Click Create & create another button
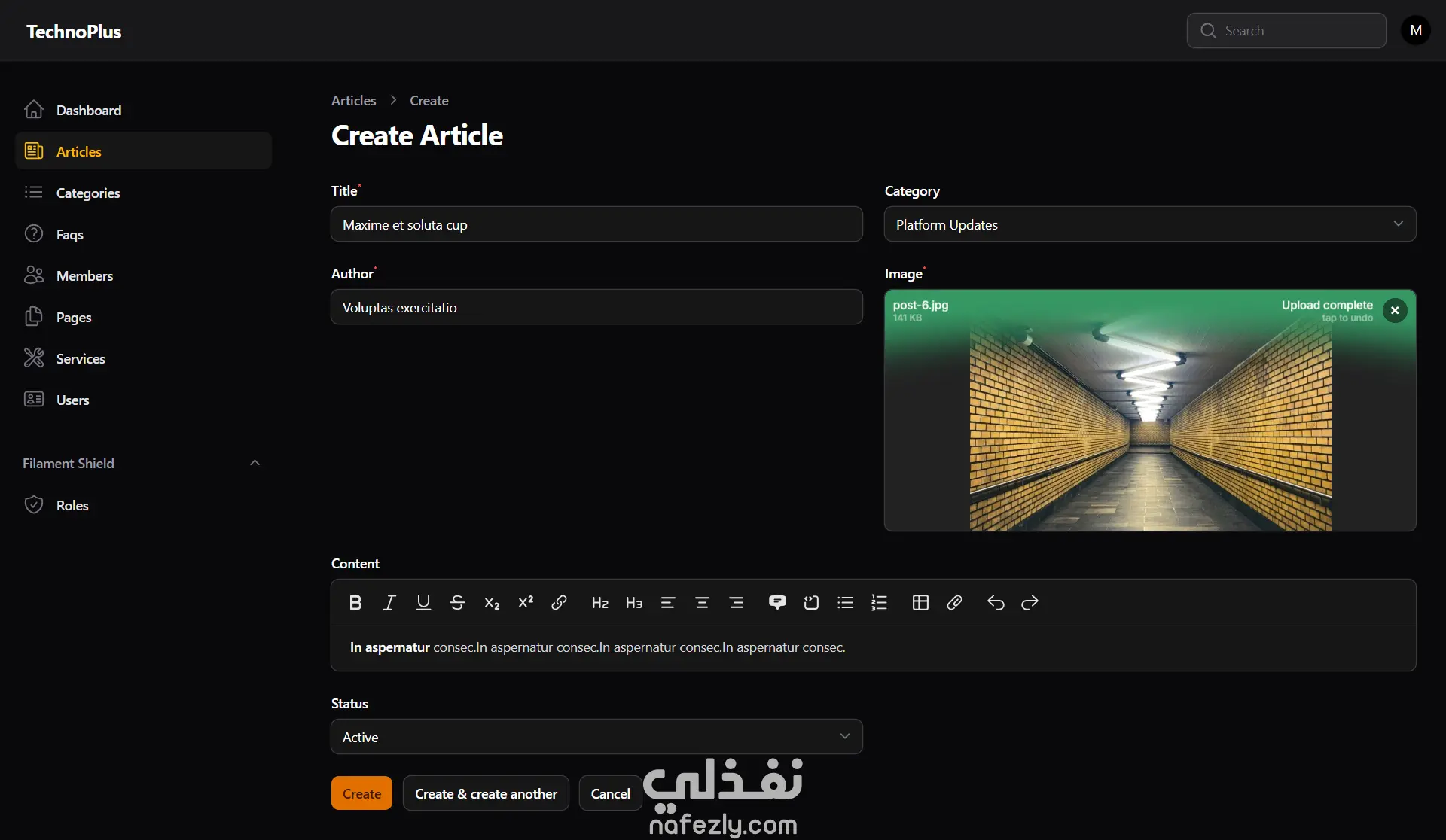 486,793
